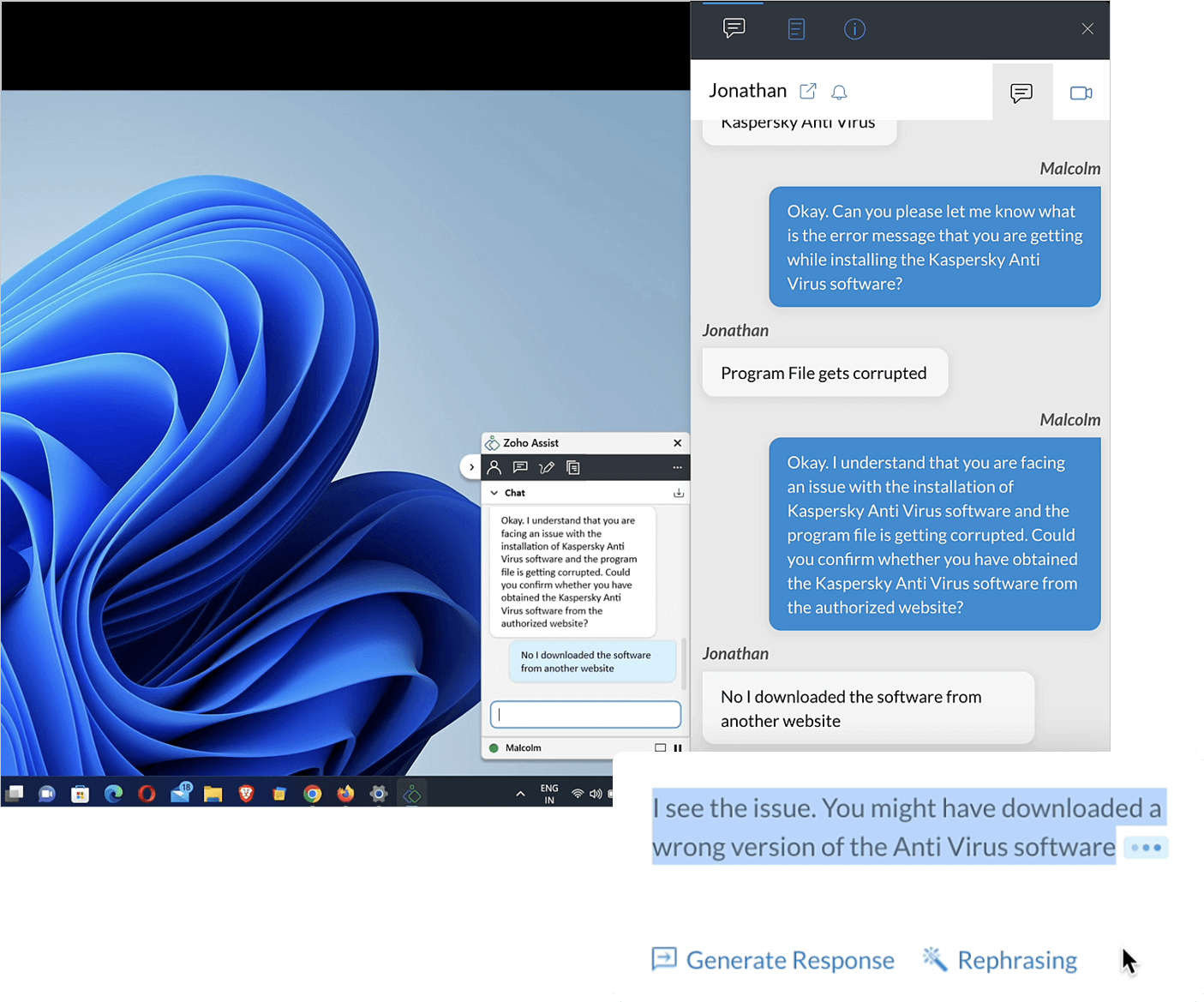Open Microsoft Store from the taskbar
Screen dimensions: 1204x1002
click(x=81, y=795)
